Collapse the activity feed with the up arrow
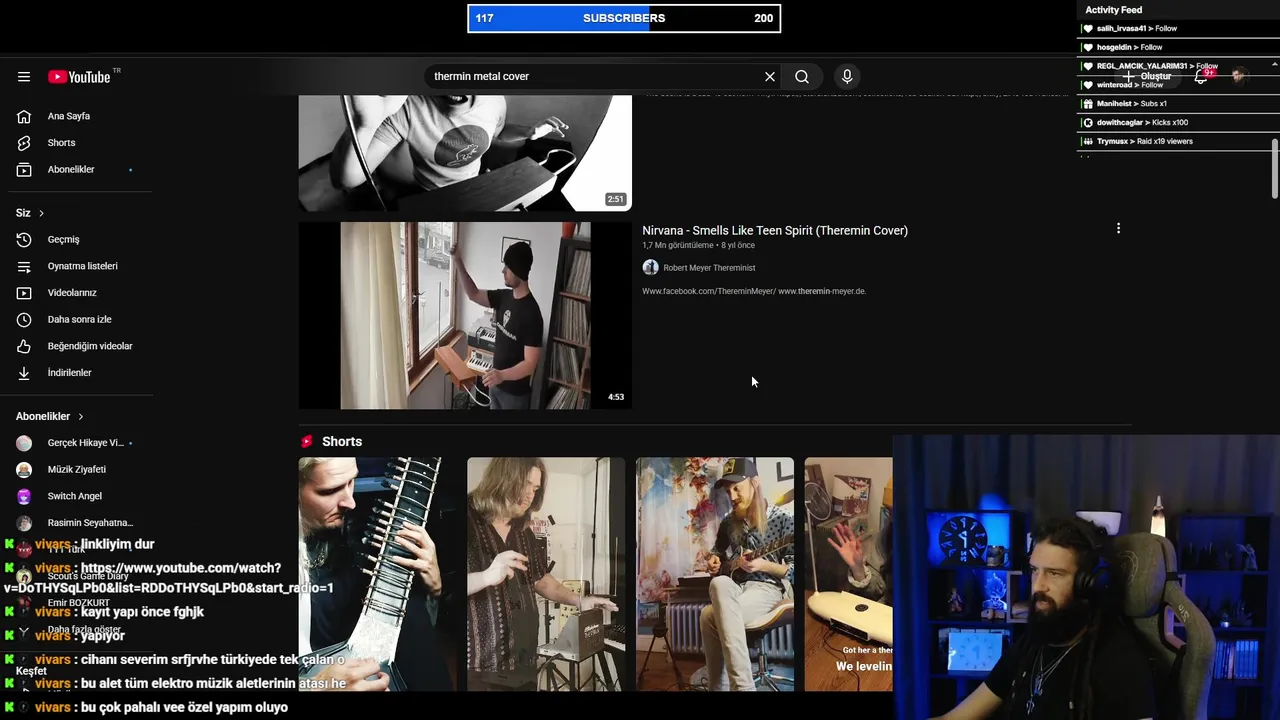Viewport: 1280px width, 720px height. (1274, 65)
